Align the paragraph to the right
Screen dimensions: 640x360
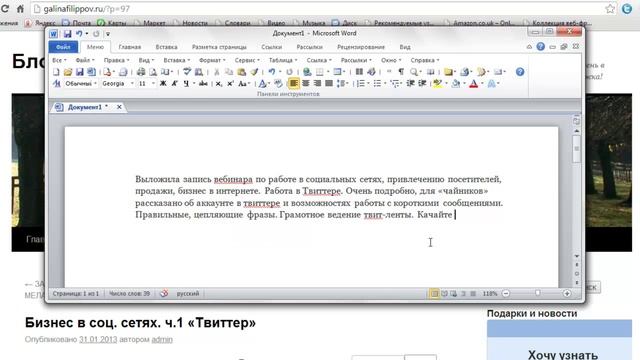[317, 84]
